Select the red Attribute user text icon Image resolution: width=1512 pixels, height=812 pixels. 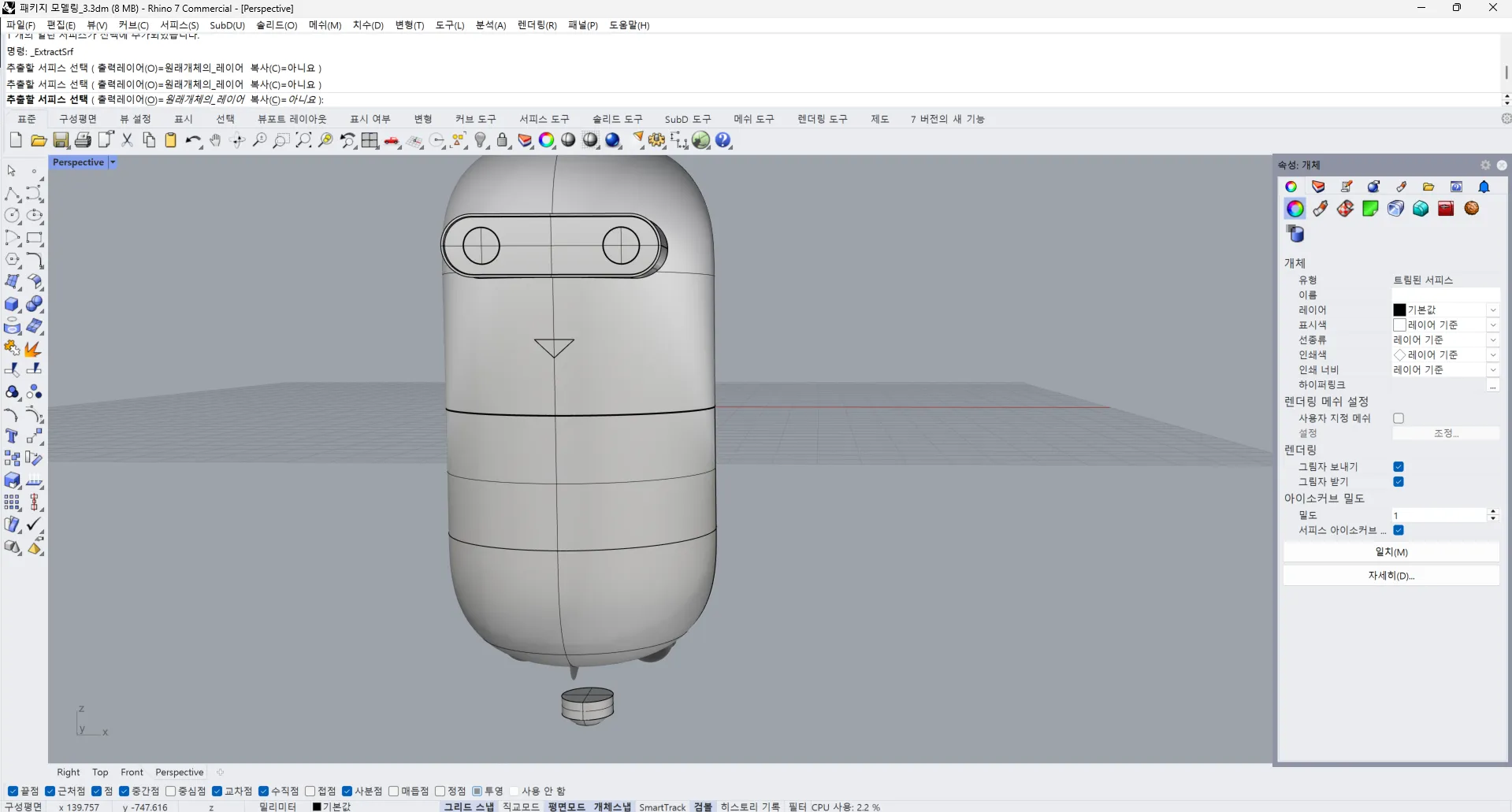(x=1446, y=209)
